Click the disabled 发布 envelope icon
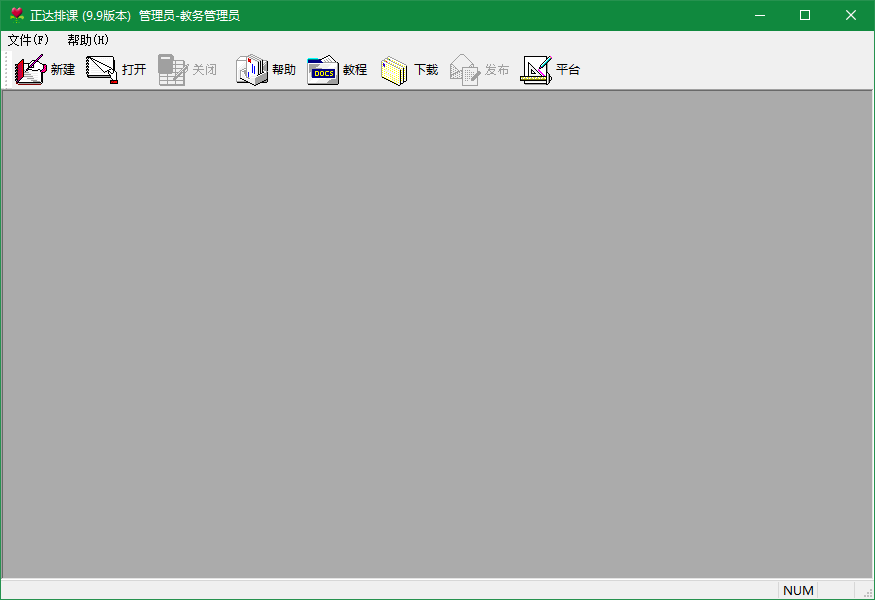This screenshot has width=875, height=600. coord(465,70)
